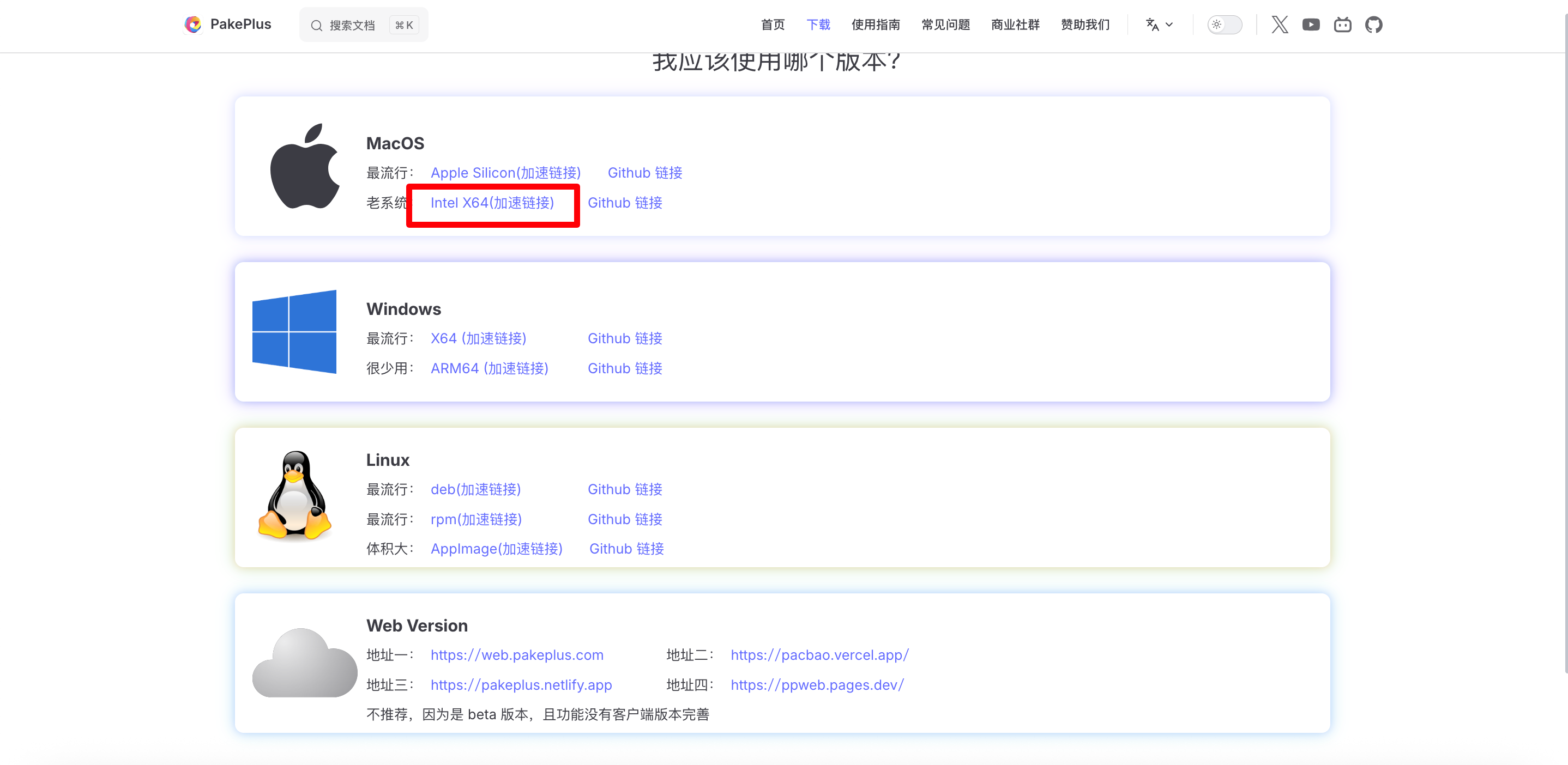1568x765 pixels.
Task: Open the Bilibili icon link
Action: click(x=1342, y=25)
